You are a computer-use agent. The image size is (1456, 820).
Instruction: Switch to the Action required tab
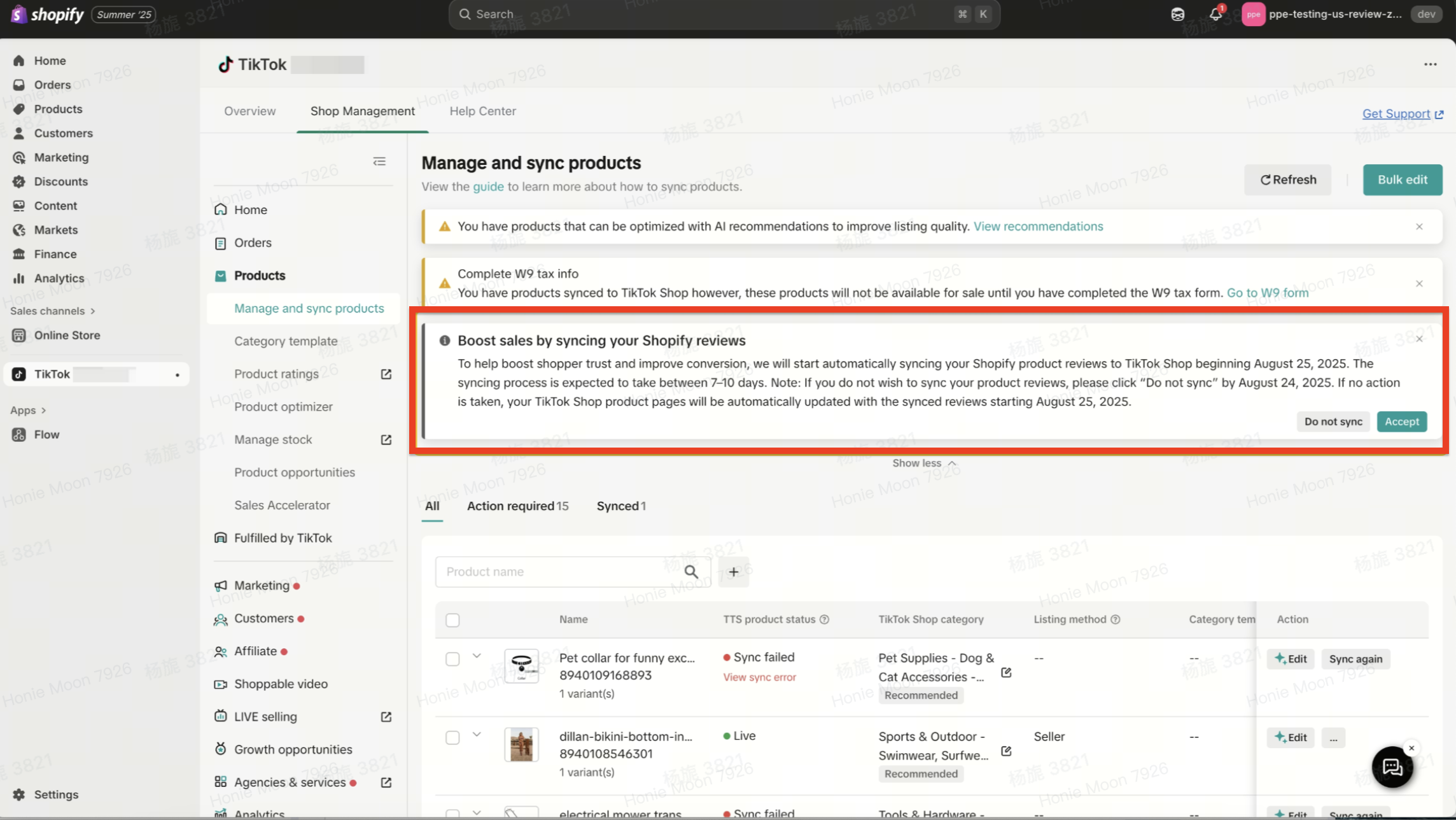[517, 506]
